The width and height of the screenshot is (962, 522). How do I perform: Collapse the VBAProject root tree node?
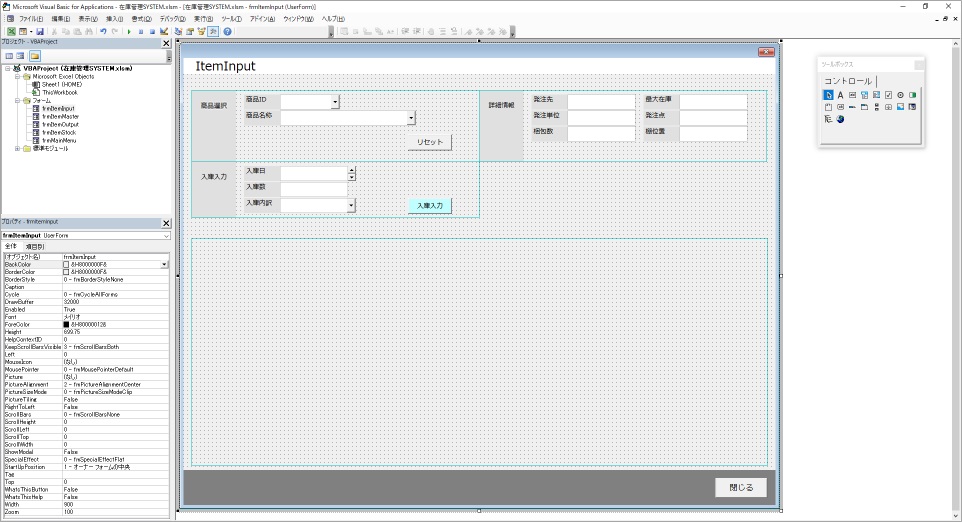pos(8,69)
